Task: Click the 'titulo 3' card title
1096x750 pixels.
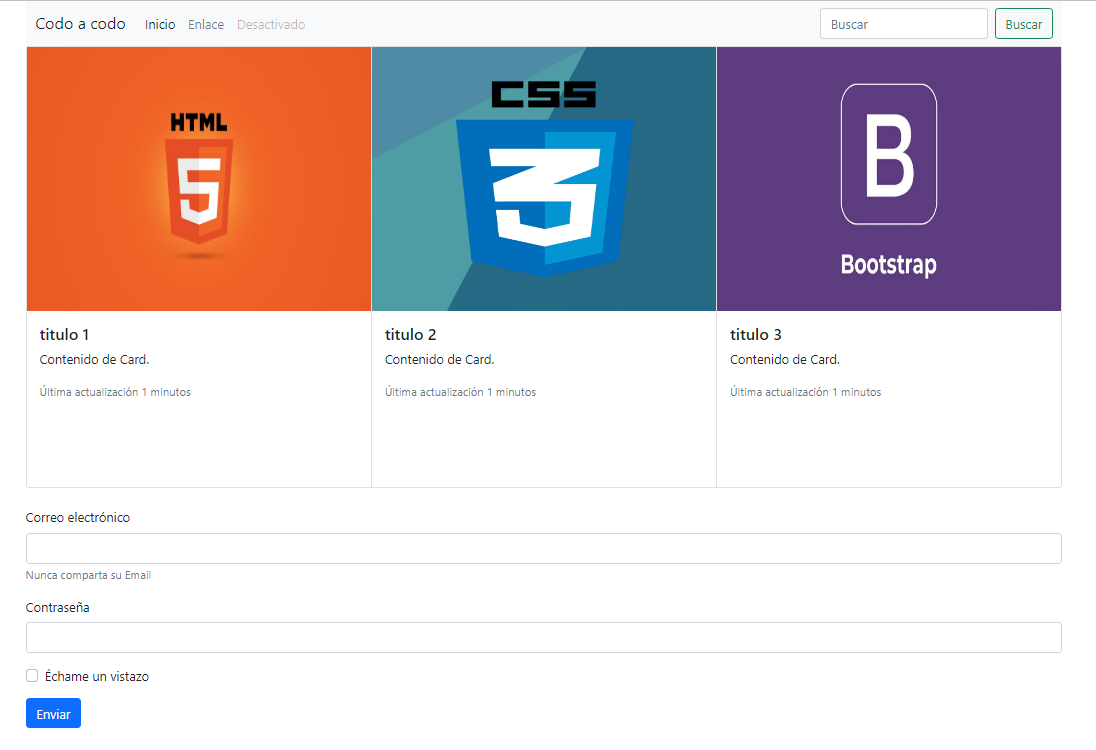Action: pyautogui.click(x=756, y=335)
